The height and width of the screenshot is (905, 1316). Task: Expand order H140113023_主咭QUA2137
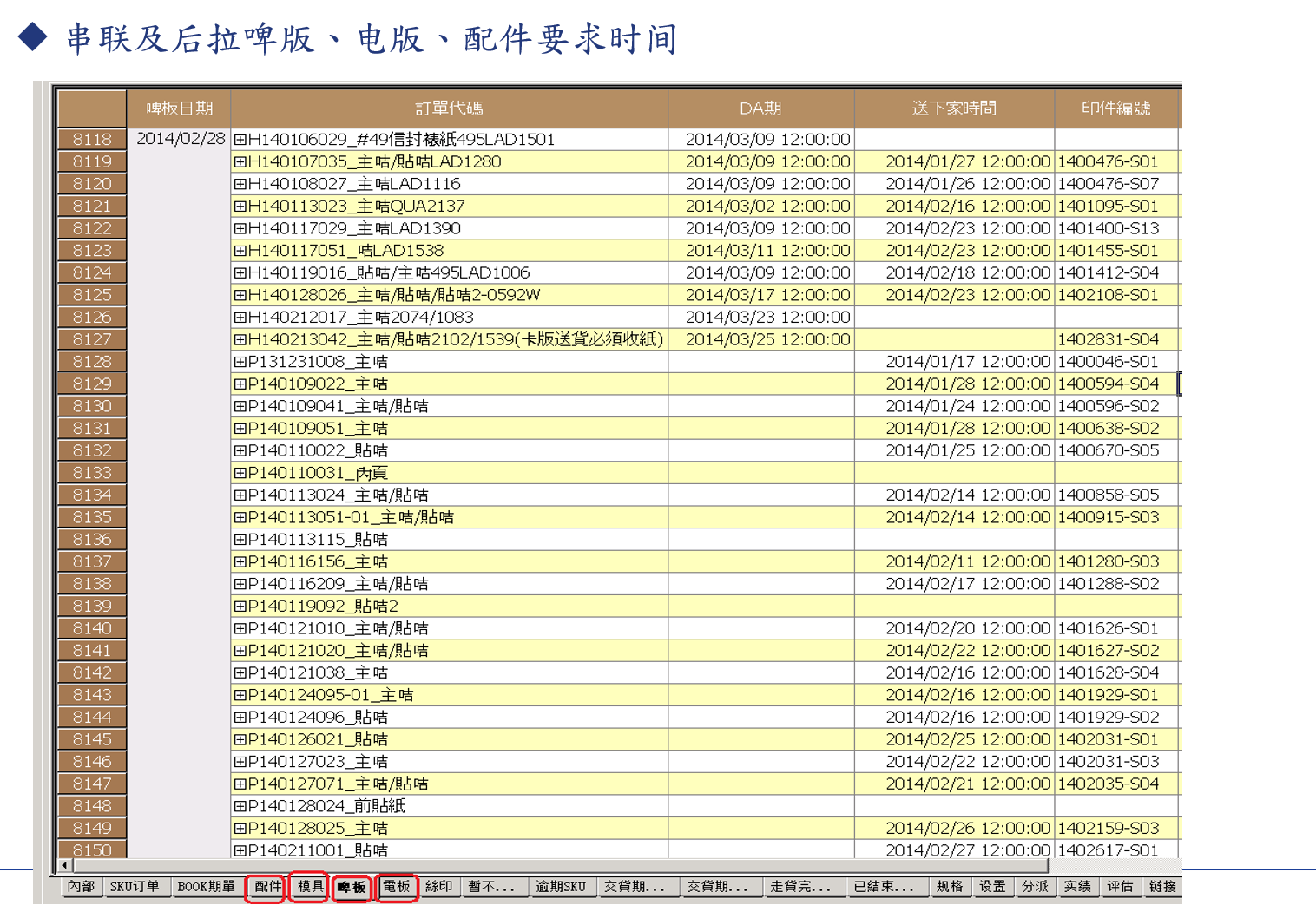(x=240, y=207)
